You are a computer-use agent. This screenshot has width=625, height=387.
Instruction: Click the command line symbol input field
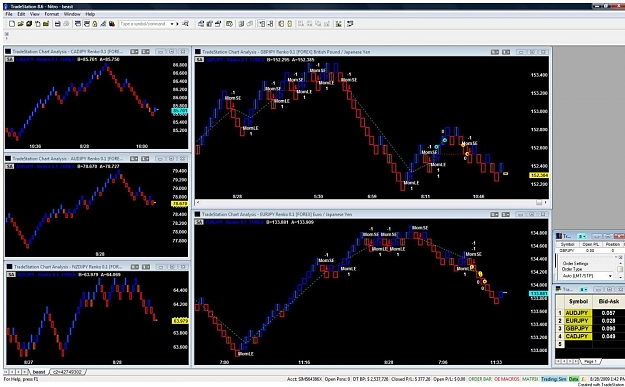click(x=144, y=24)
